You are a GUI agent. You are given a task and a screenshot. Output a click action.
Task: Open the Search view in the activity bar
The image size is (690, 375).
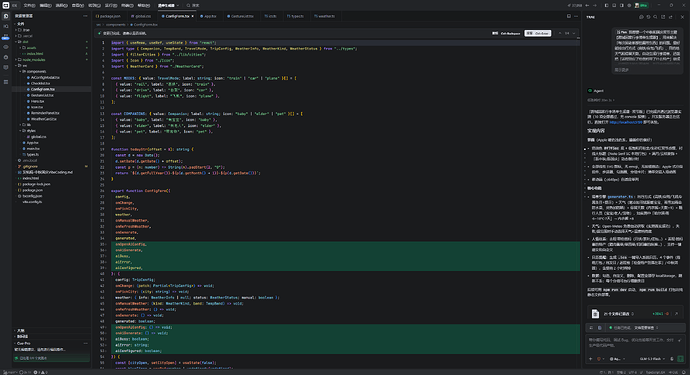6,26
